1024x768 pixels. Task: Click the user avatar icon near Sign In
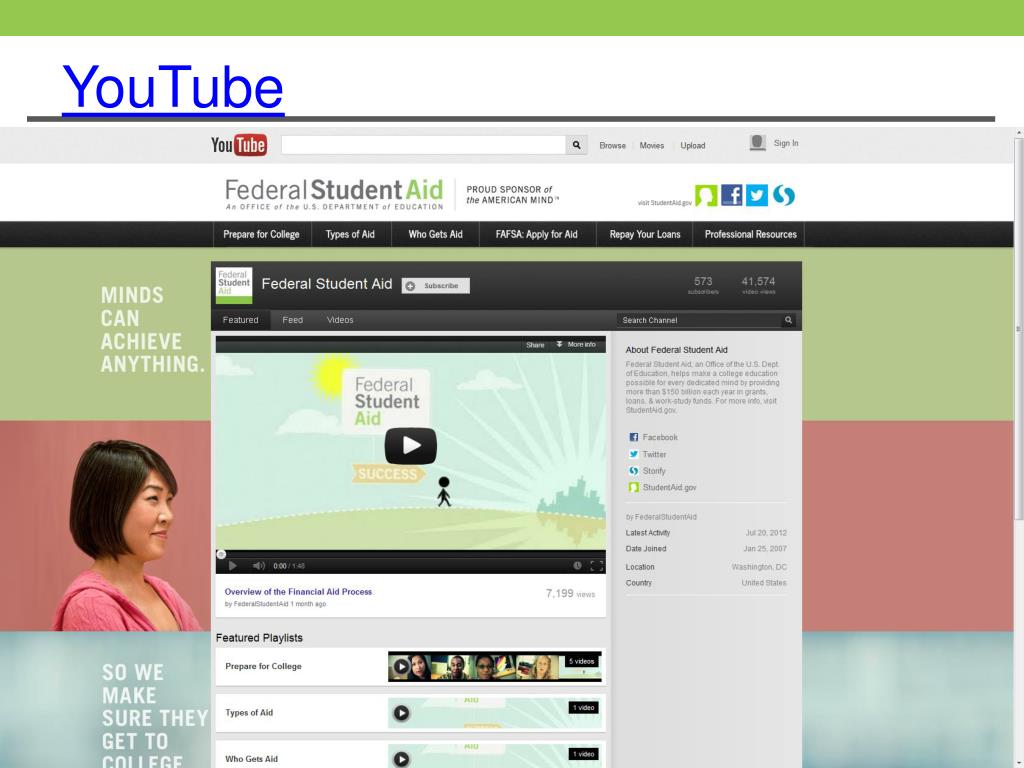757,143
